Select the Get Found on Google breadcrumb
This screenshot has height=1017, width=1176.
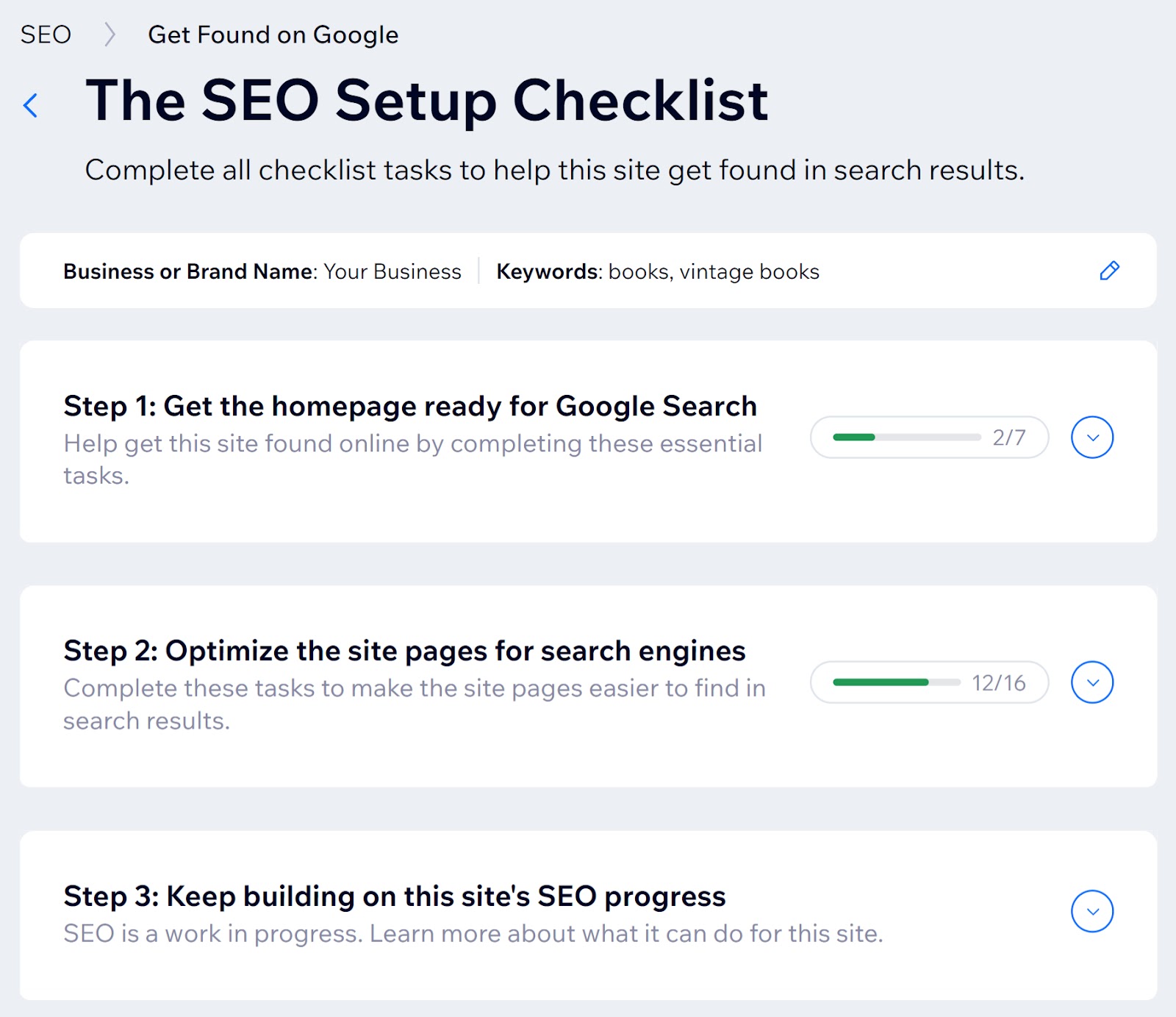point(273,34)
